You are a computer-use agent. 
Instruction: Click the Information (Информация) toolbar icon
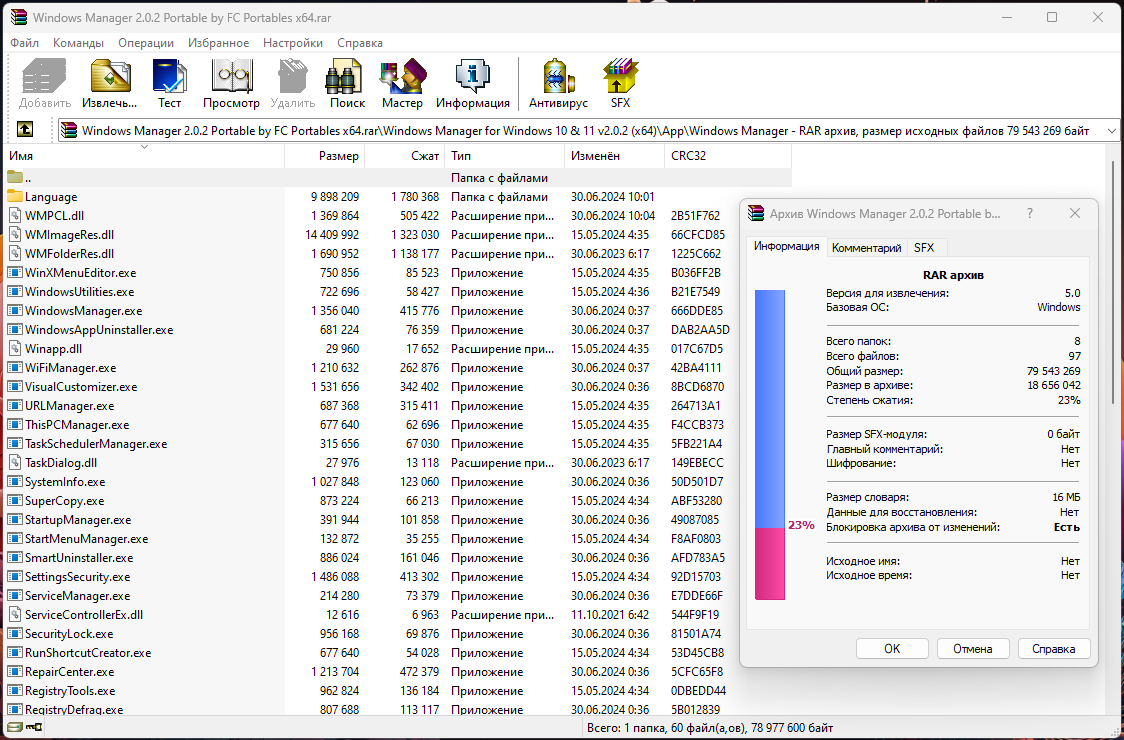[472, 82]
